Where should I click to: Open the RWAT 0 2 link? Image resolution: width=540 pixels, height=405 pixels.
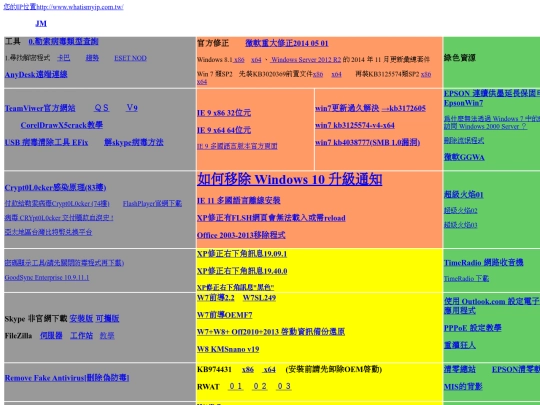[x=260, y=386]
